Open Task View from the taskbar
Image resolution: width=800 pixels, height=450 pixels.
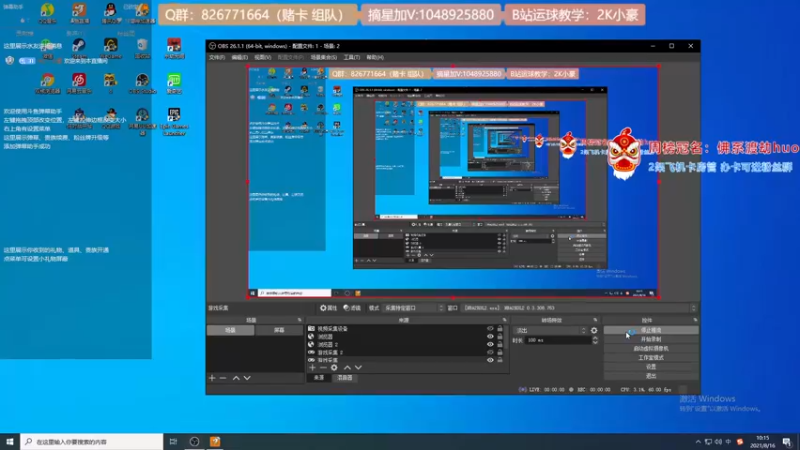(173, 442)
